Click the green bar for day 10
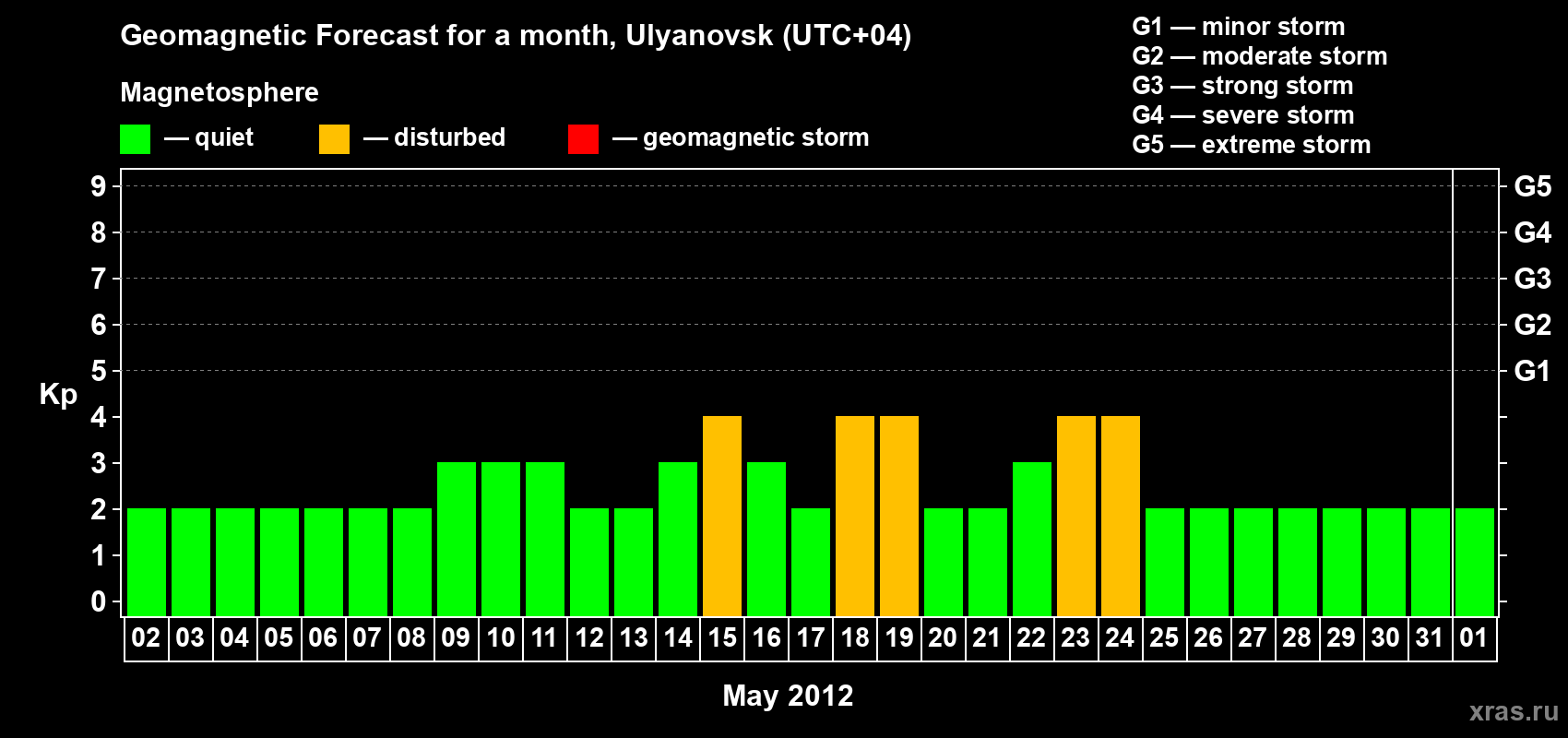 pyautogui.click(x=501, y=539)
